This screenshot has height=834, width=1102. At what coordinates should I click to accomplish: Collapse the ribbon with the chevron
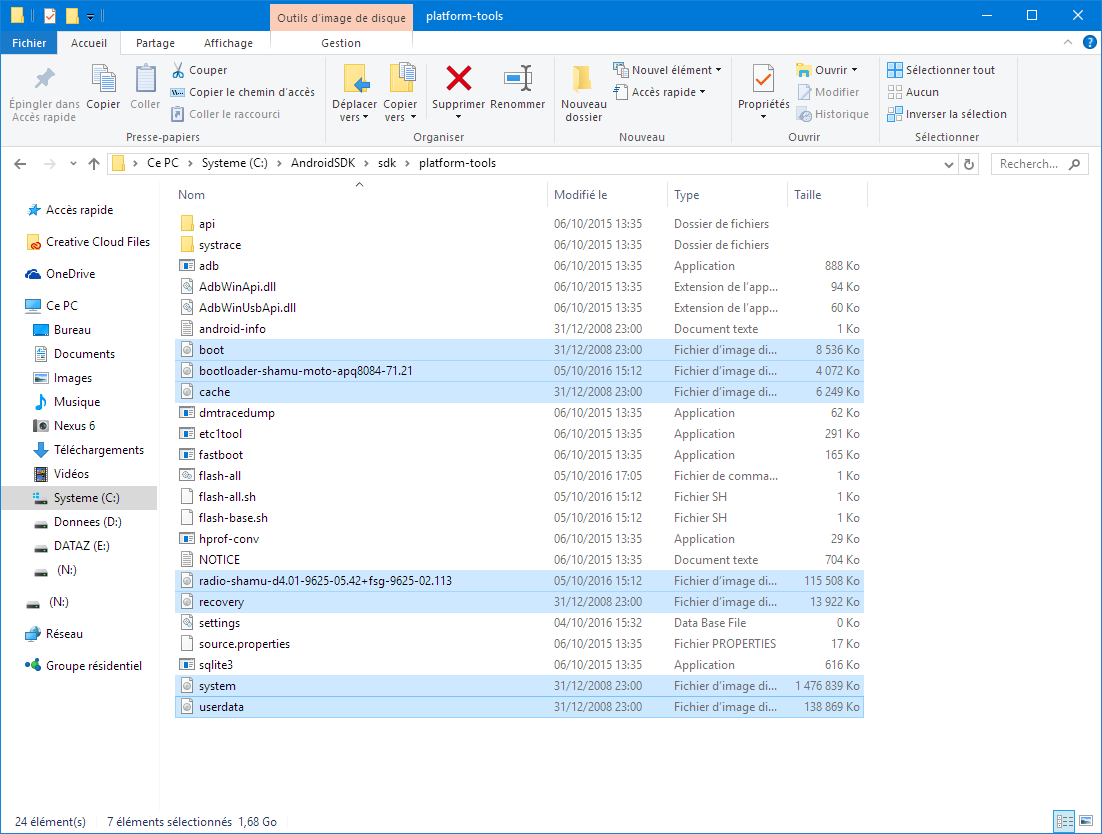tap(1068, 43)
